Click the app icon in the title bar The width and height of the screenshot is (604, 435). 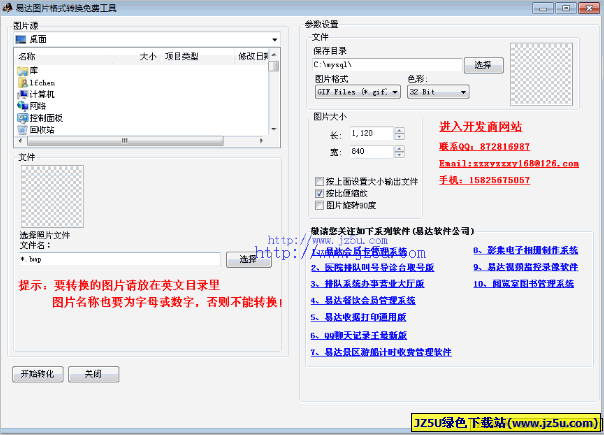pos(7,8)
